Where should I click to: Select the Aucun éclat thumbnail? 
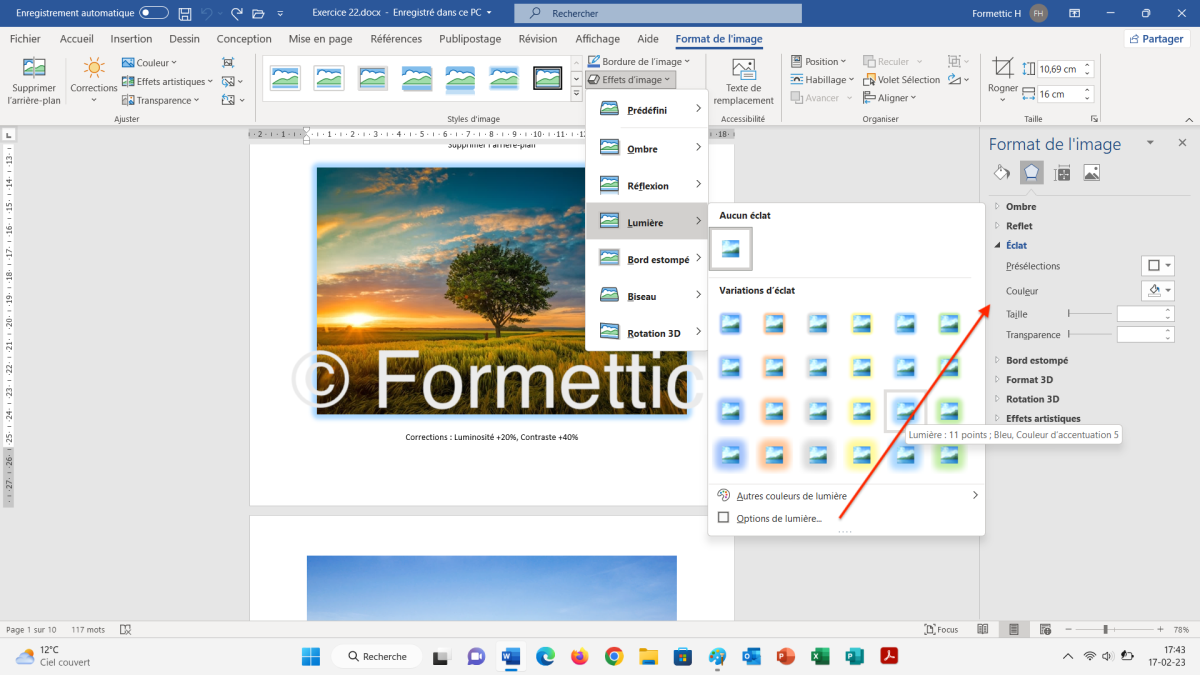(731, 249)
